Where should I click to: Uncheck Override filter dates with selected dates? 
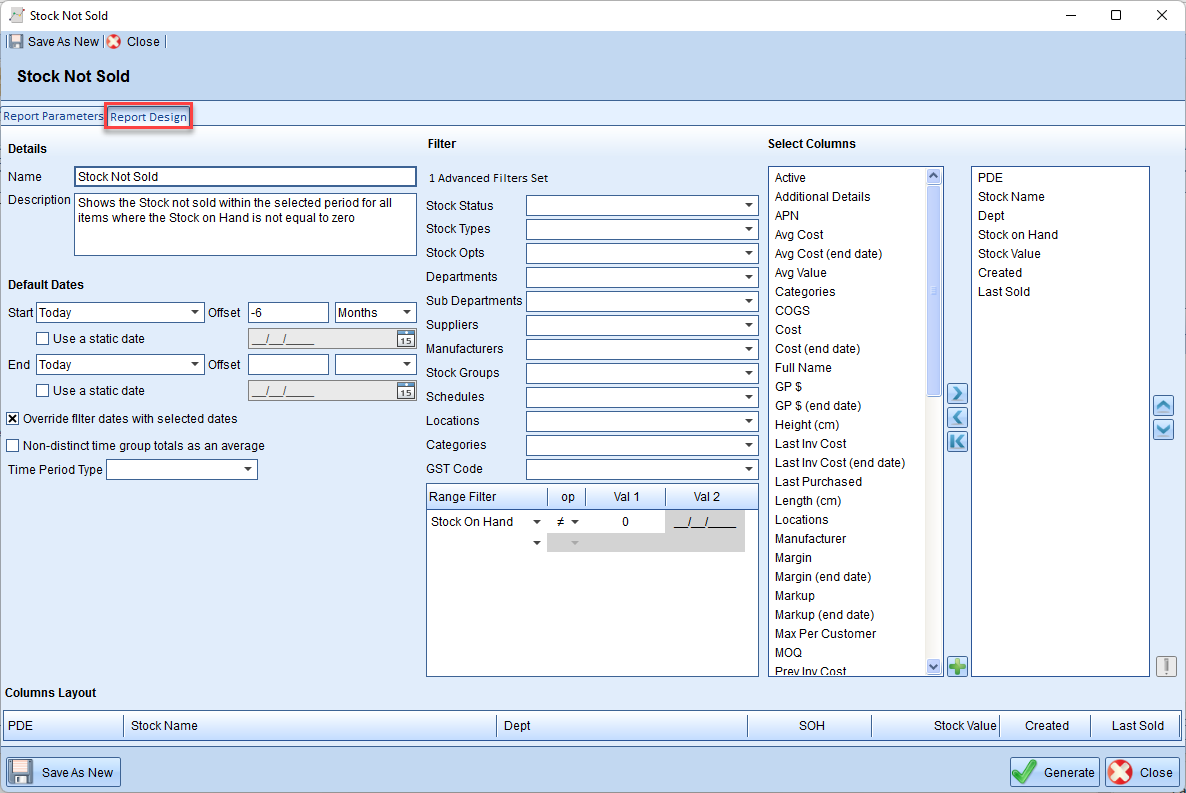[13, 418]
